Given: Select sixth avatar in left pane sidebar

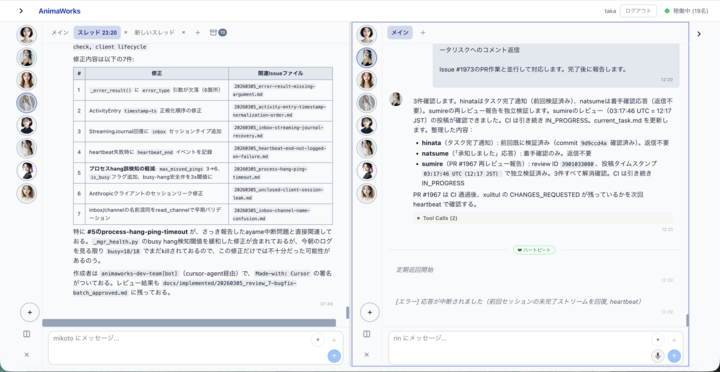Looking at the screenshot, I should [27, 148].
